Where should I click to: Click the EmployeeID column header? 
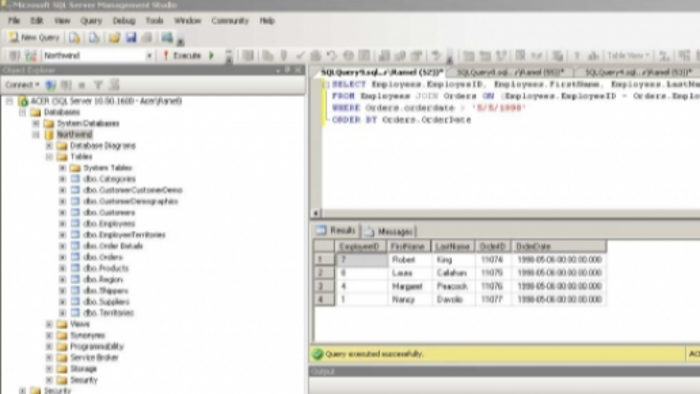point(360,246)
